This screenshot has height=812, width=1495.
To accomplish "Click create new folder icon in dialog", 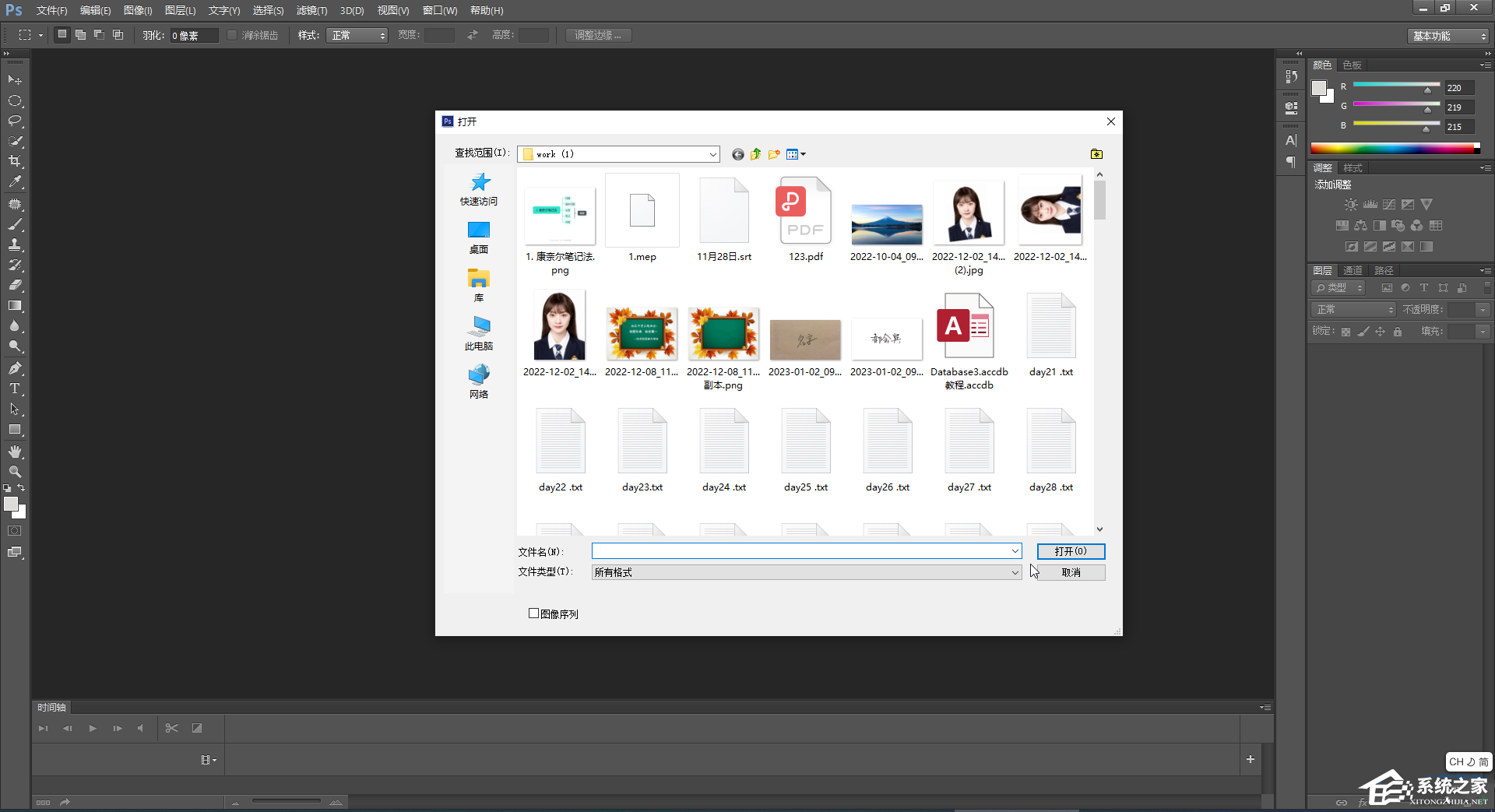I will [774, 154].
